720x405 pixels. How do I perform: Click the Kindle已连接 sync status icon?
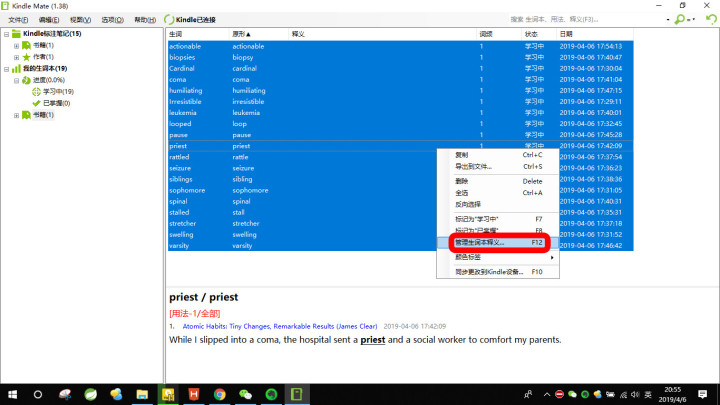click(169, 20)
